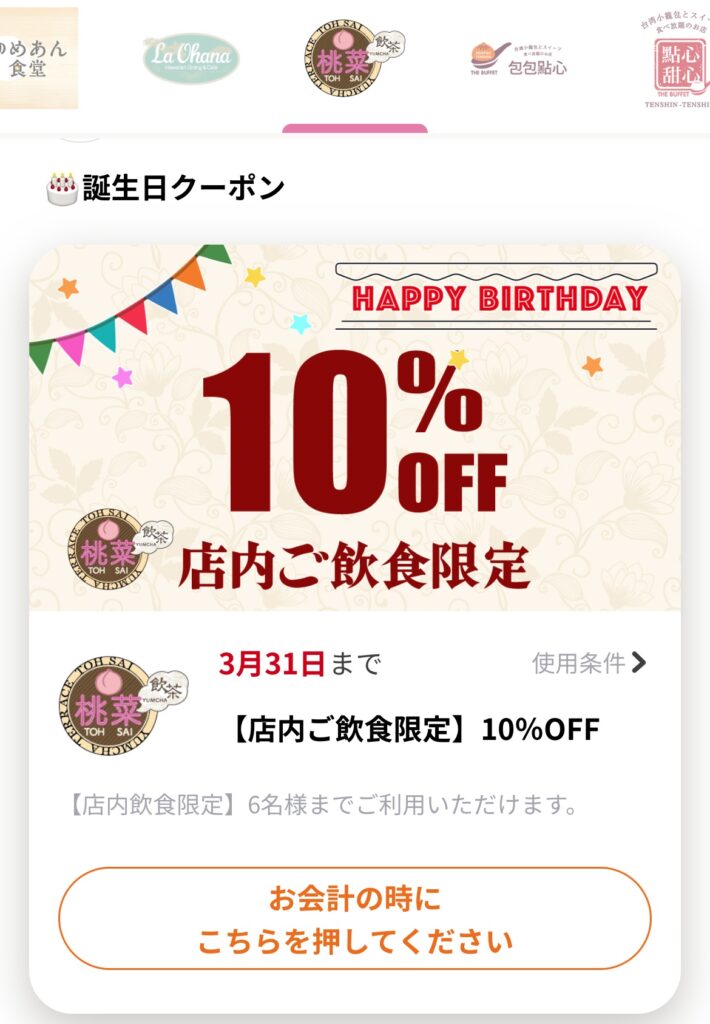The image size is (710, 1024).
Task: Select the La Ohana restaurant logo tab
Action: click(x=191, y=57)
